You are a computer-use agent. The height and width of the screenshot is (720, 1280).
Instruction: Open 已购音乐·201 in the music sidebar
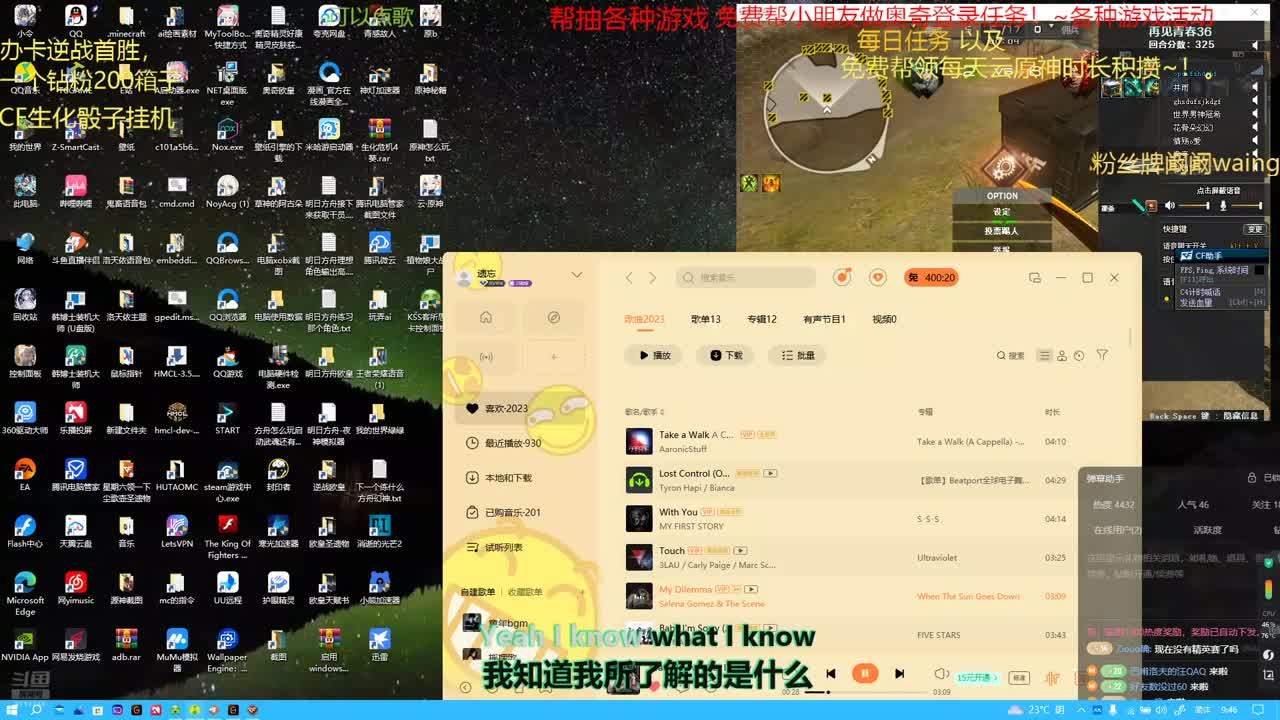tap(520, 513)
